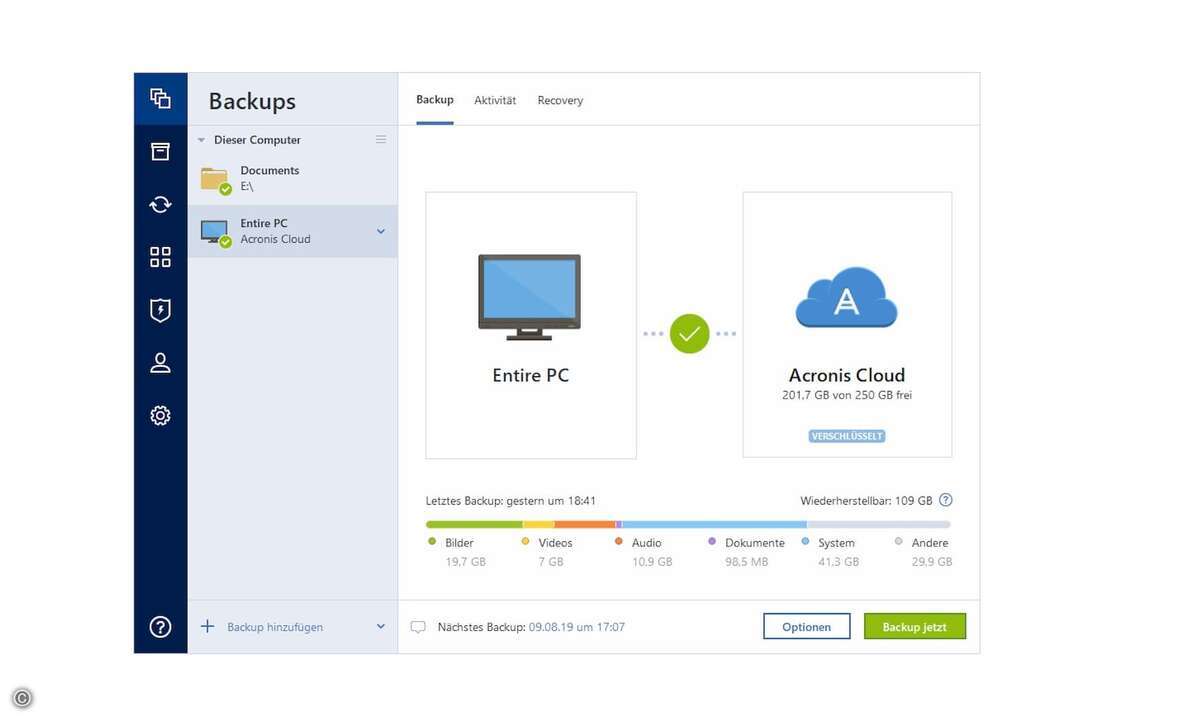Open the Tools grid icon
The width and height of the screenshot is (1200, 720).
pos(160,257)
